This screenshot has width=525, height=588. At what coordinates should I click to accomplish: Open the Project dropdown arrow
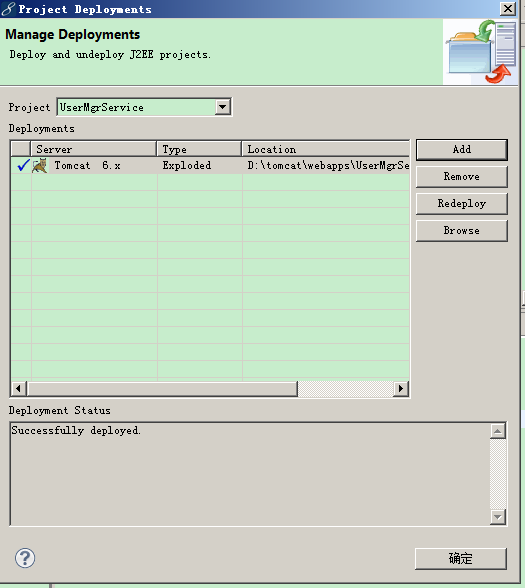222,107
